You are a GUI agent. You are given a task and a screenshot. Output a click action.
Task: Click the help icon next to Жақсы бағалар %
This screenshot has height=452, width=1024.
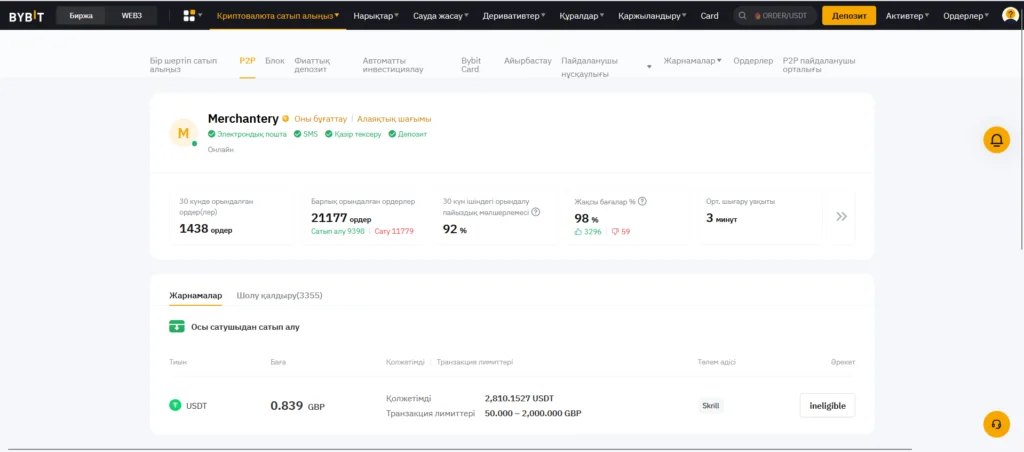tap(642, 201)
